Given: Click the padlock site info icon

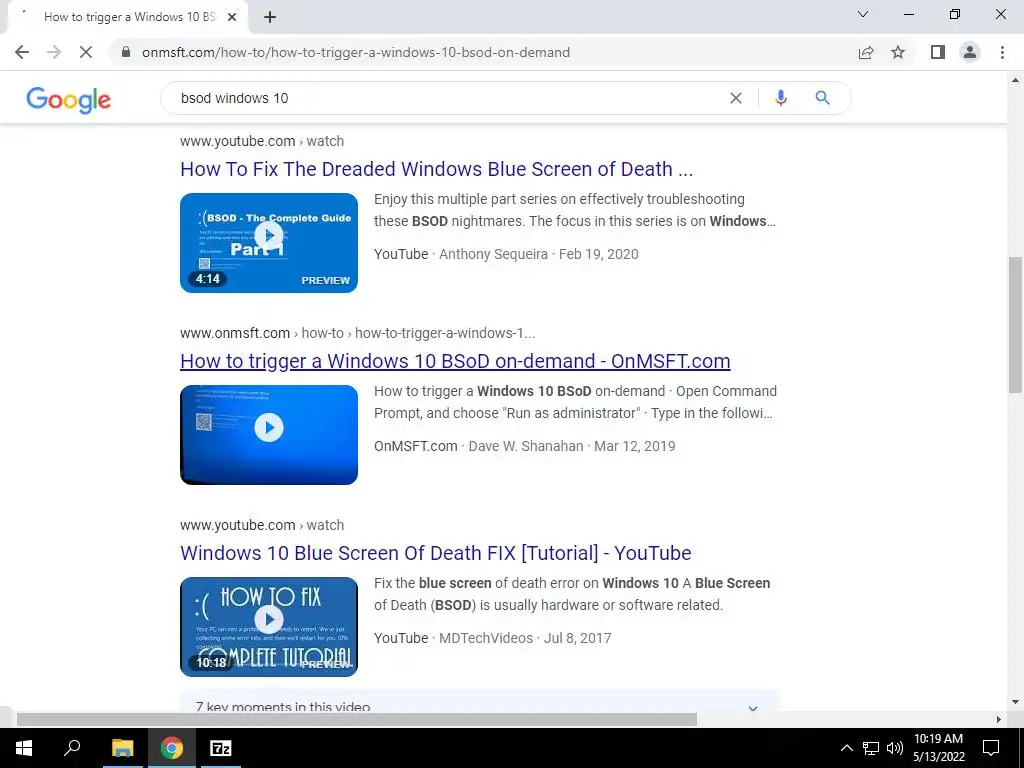Looking at the screenshot, I should [126, 52].
